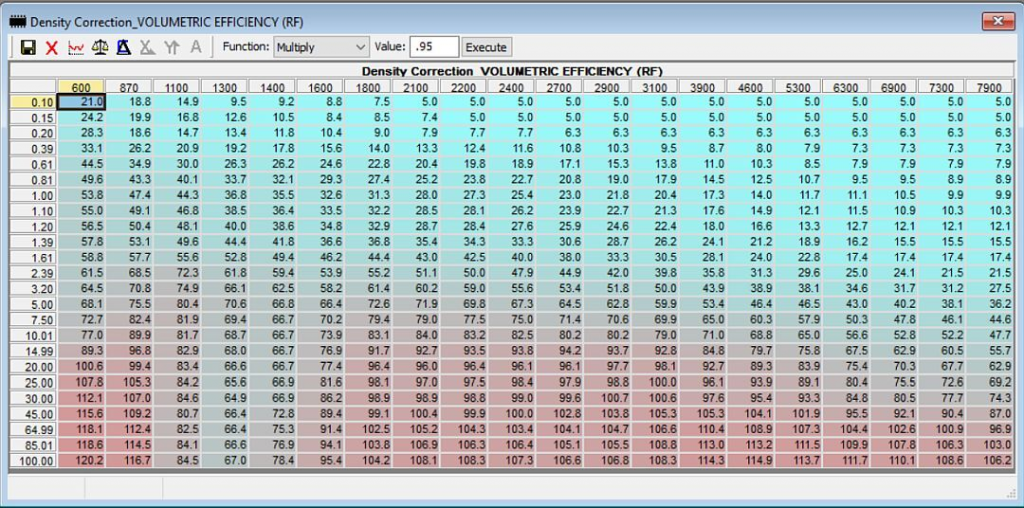The height and width of the screenshot is (508, 1024).
Task: Select the 100.00 row header
Action: [x=34, y=460]
